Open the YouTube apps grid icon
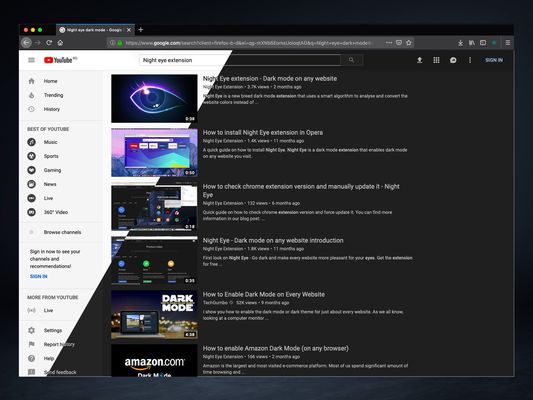Screen dimensions: 533x400 pos(436,60)
